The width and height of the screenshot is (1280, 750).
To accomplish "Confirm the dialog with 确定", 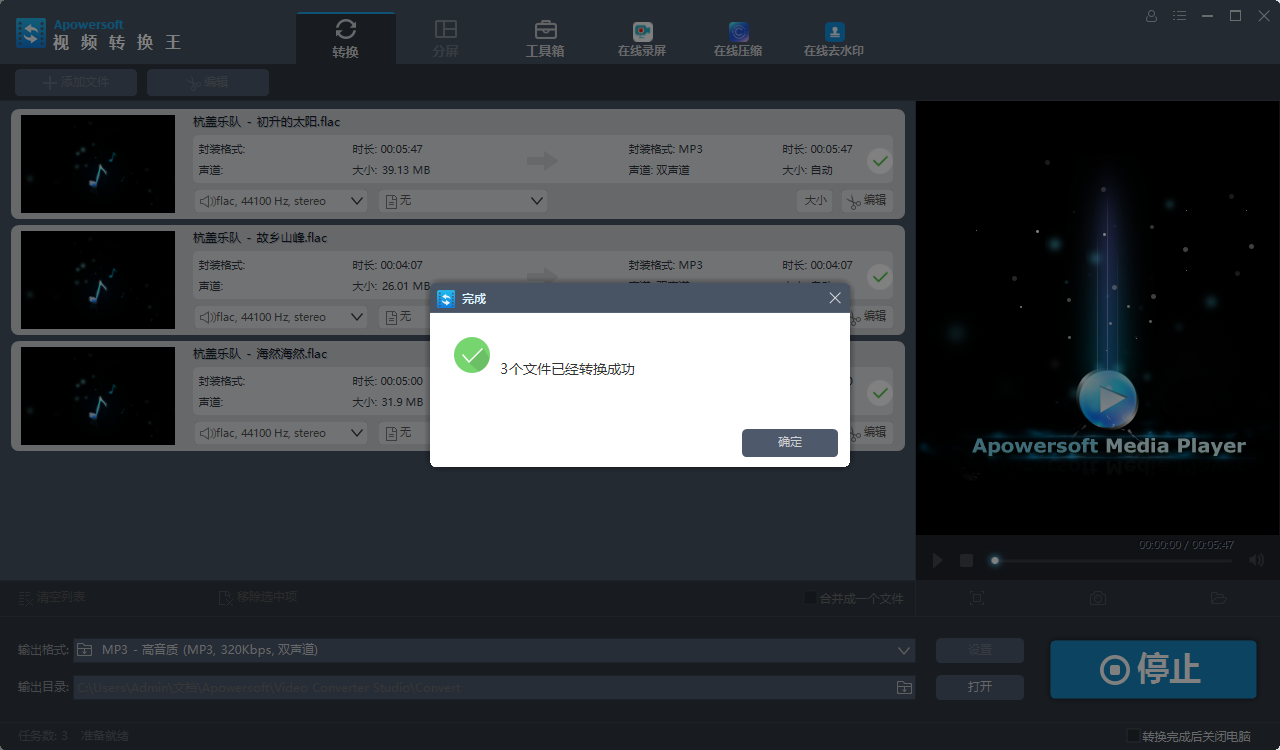I will tap(790, 442).
